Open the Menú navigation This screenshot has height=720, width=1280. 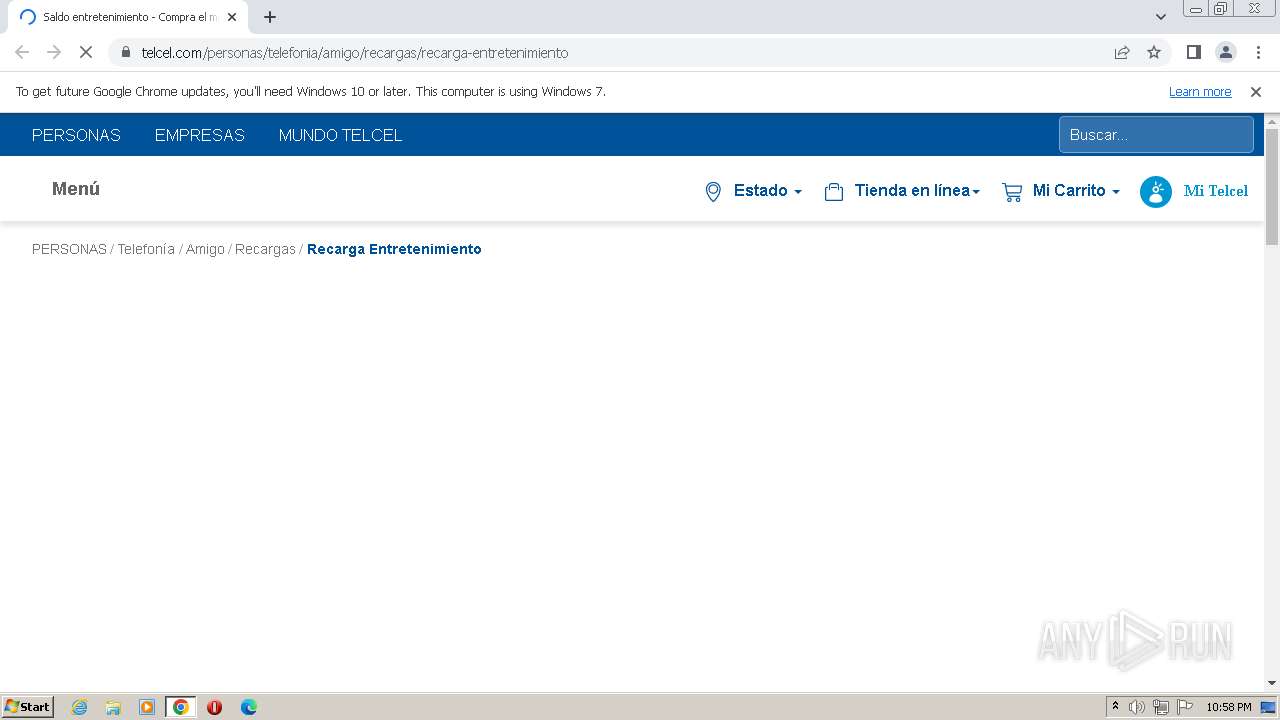tap(76, 189)
